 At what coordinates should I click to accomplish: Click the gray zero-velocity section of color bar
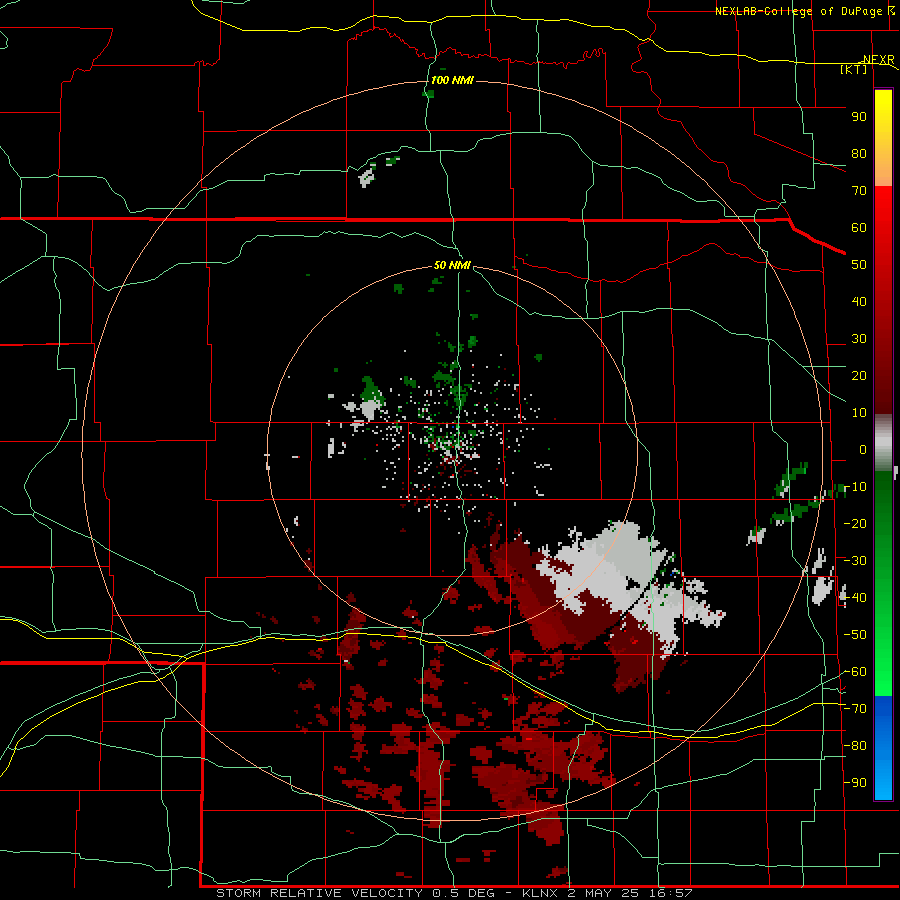[883, 443]
